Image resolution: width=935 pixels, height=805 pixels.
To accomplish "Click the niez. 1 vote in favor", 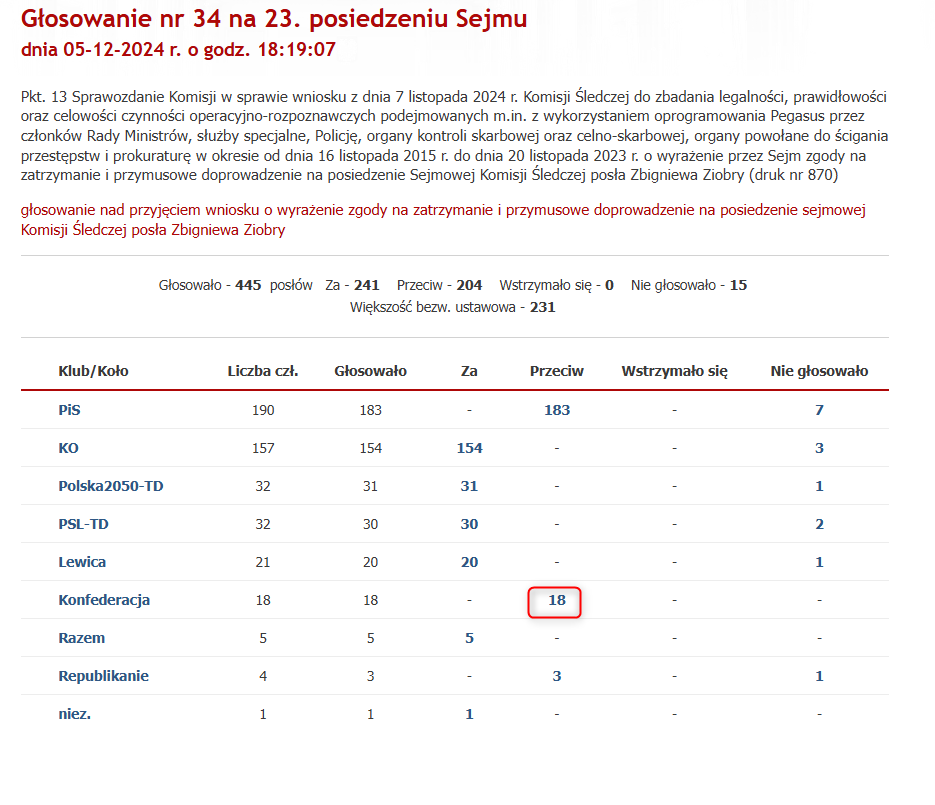I will [x=469, y=714].
